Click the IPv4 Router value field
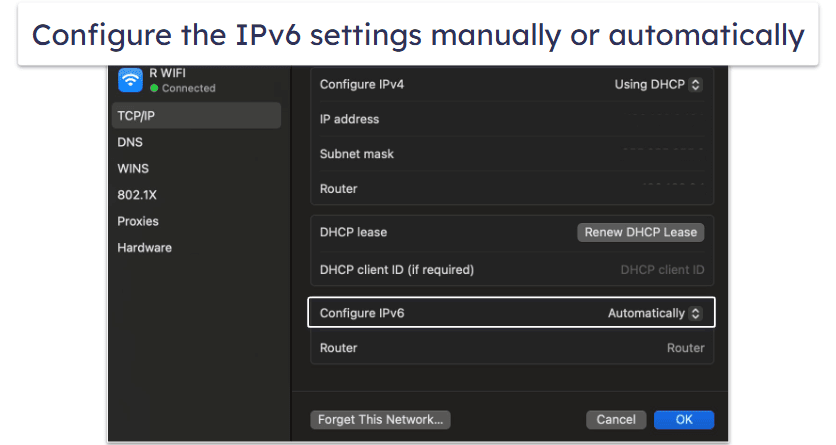The image size is (836, 445). tap(672, 189)
